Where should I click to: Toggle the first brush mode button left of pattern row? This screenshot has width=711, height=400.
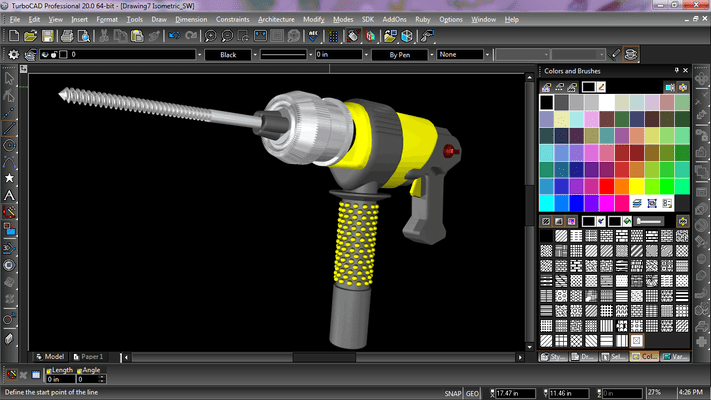click(546, 221)
